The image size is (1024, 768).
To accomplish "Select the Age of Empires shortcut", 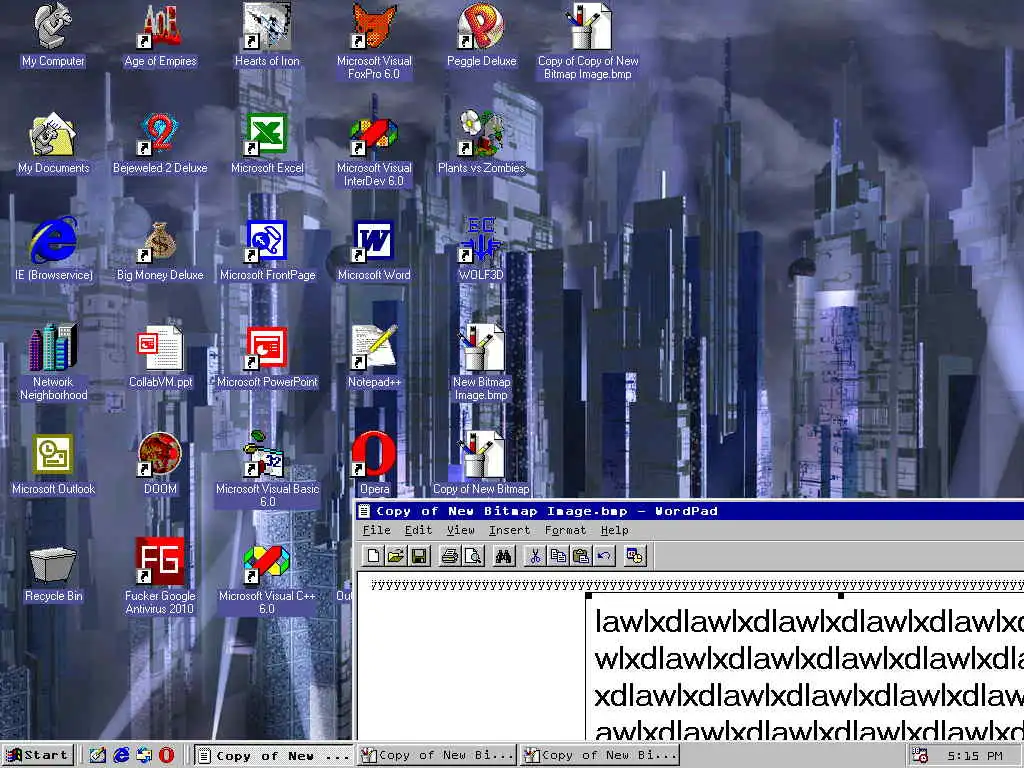I will tap(161, 34).
